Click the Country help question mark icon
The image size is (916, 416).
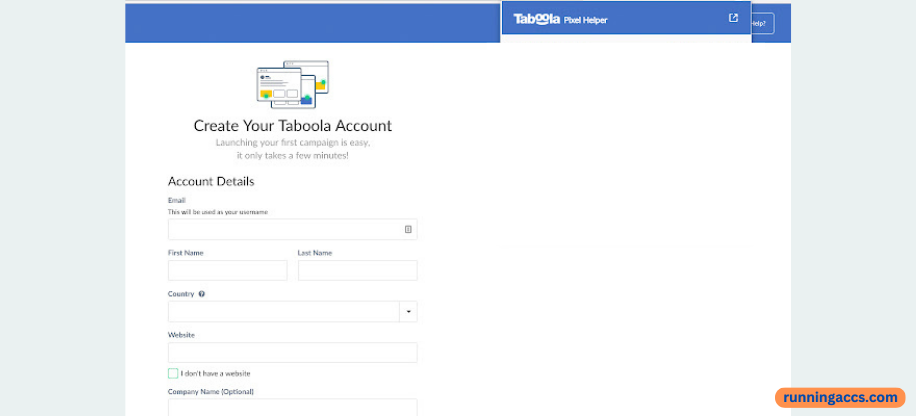coord(202,294)
